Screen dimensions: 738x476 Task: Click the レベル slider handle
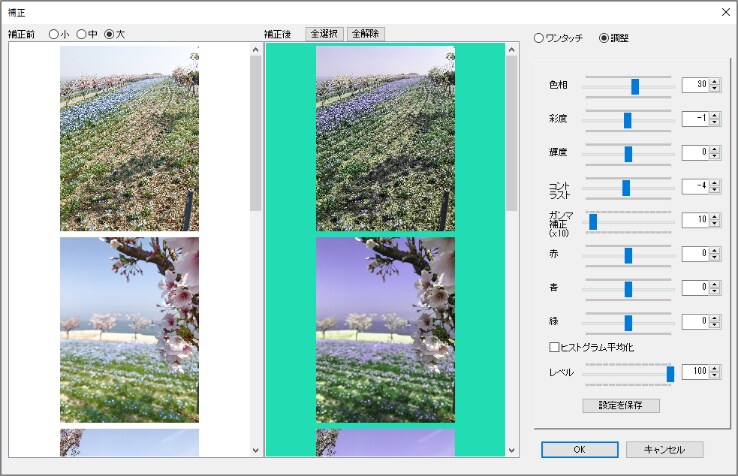pos(670,374)
